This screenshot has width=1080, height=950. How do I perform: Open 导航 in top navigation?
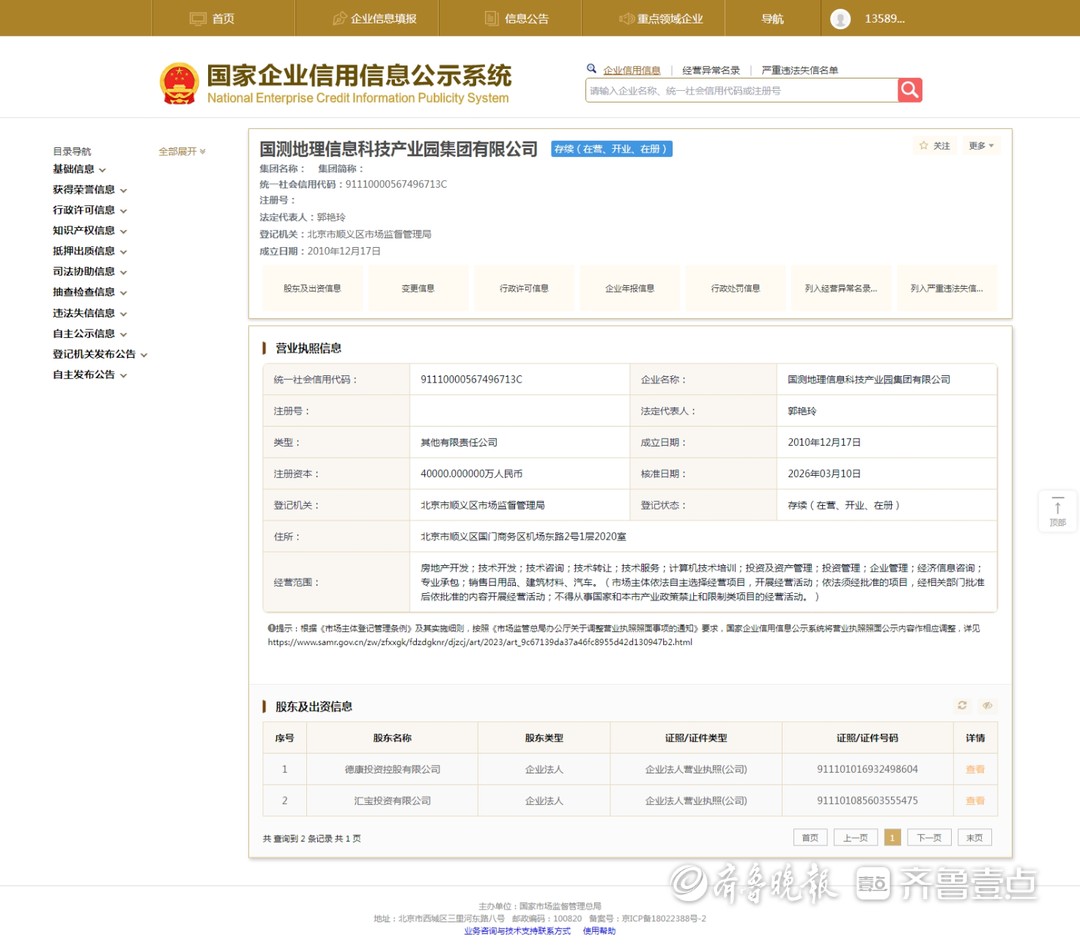tap(772, 19)
